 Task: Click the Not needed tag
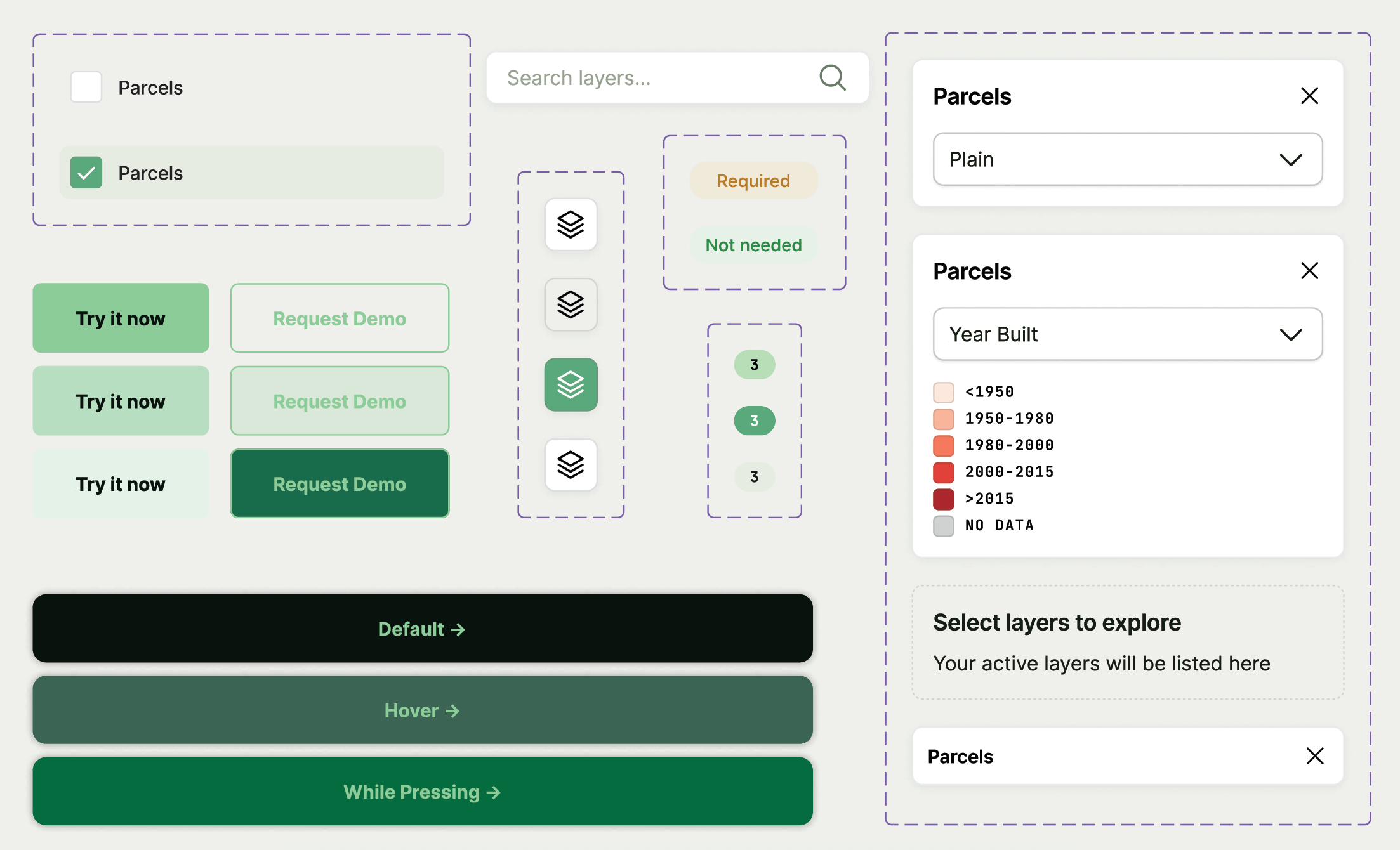[753, 245]
